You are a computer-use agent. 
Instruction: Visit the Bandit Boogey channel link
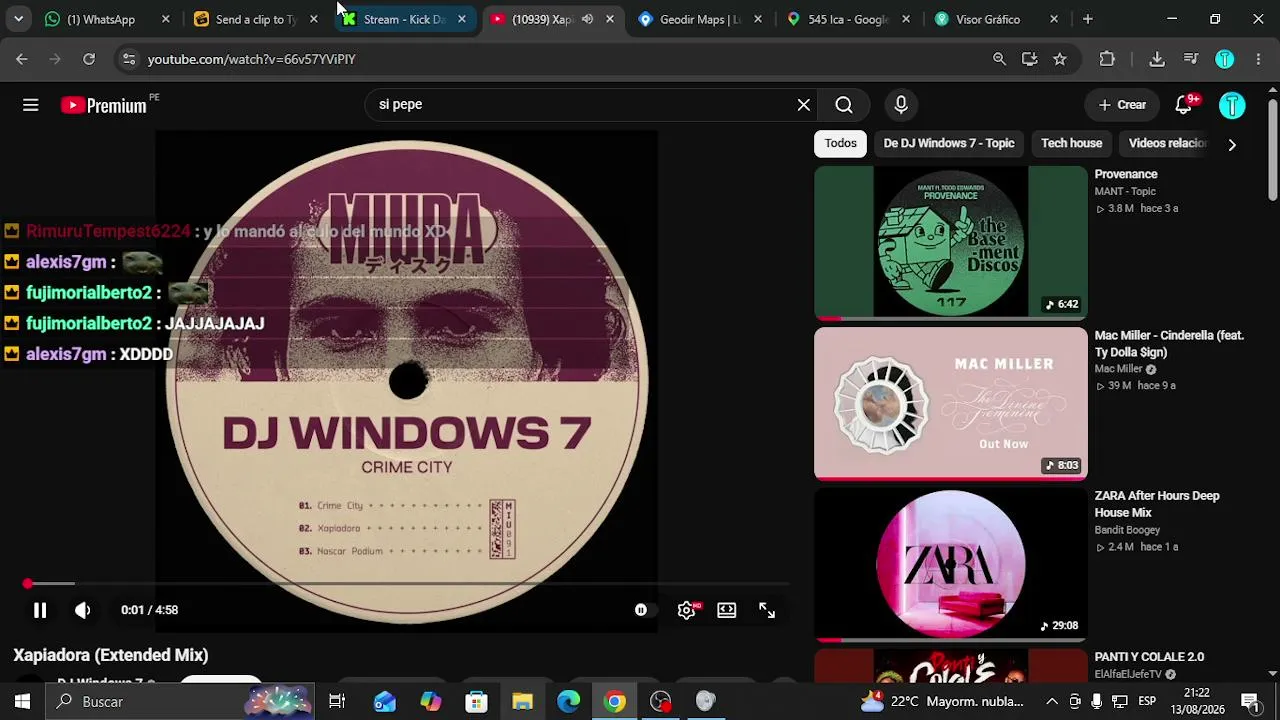pos(1127,530)
